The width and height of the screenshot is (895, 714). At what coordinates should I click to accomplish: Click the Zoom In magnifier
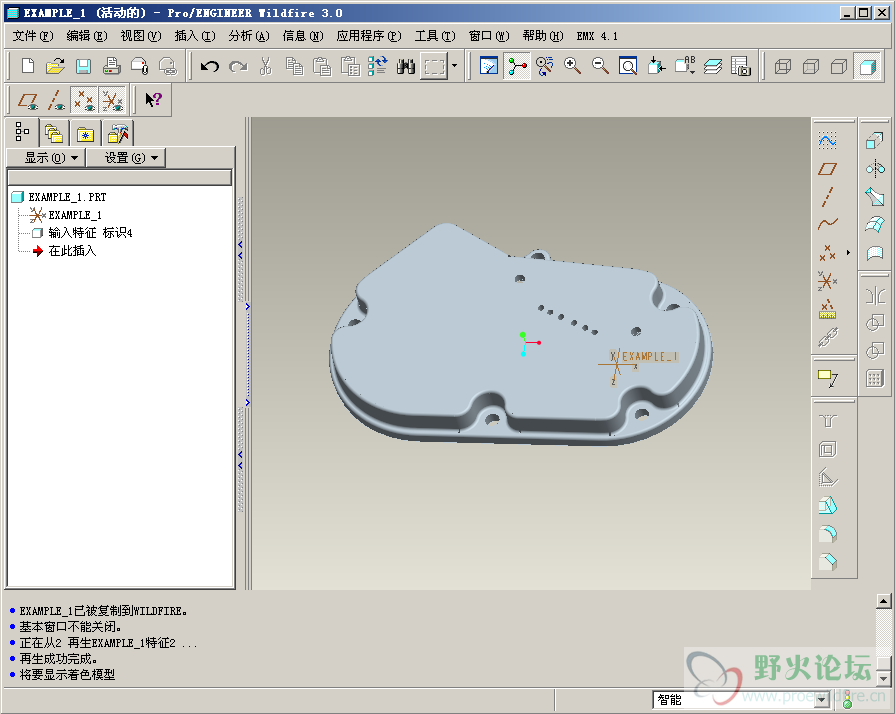572,66
